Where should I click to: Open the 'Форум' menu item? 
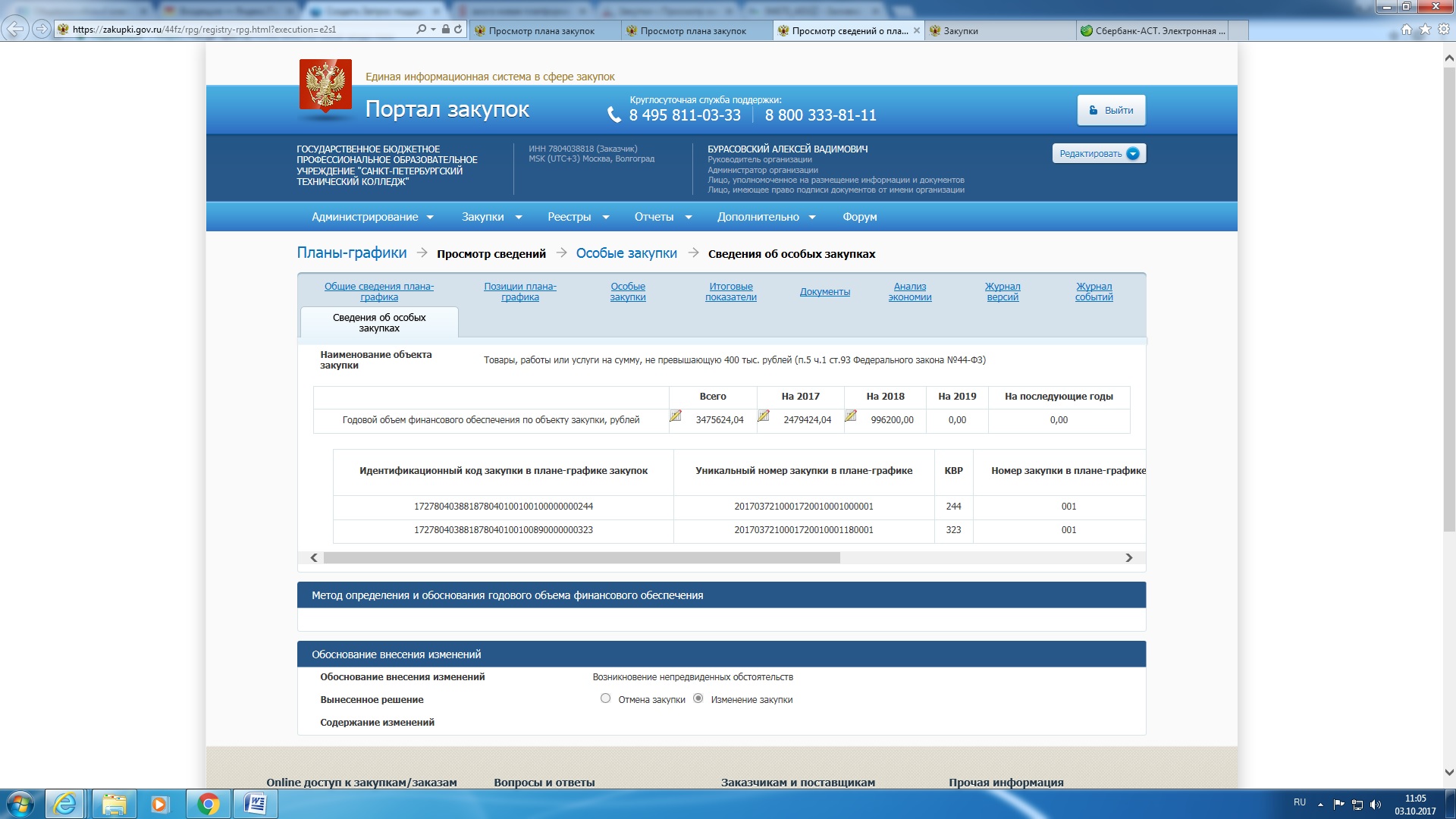[x=860, y=217]
